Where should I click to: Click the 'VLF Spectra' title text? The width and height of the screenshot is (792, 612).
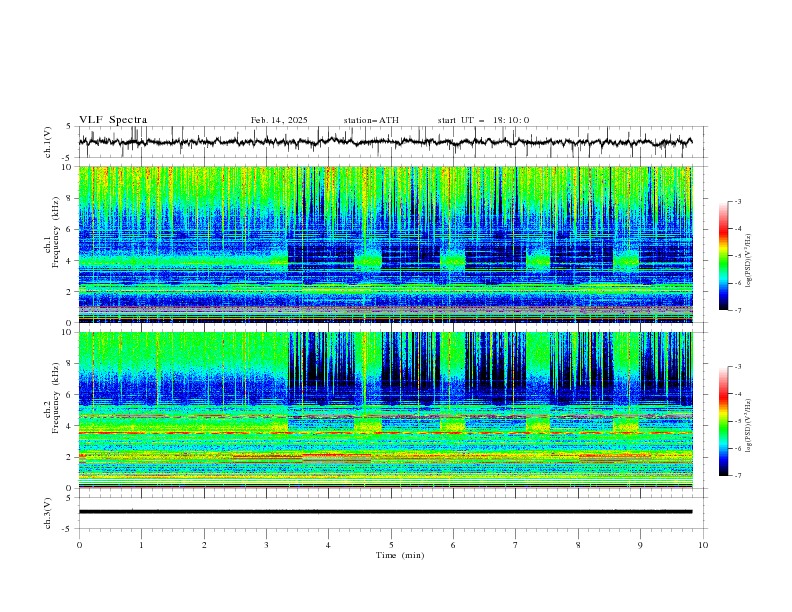coord(113,120)
